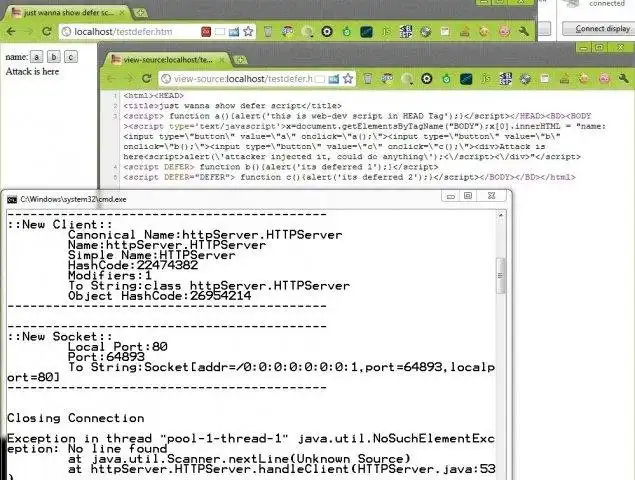Open a new tab in the view-source window

[x=240, y=60]
